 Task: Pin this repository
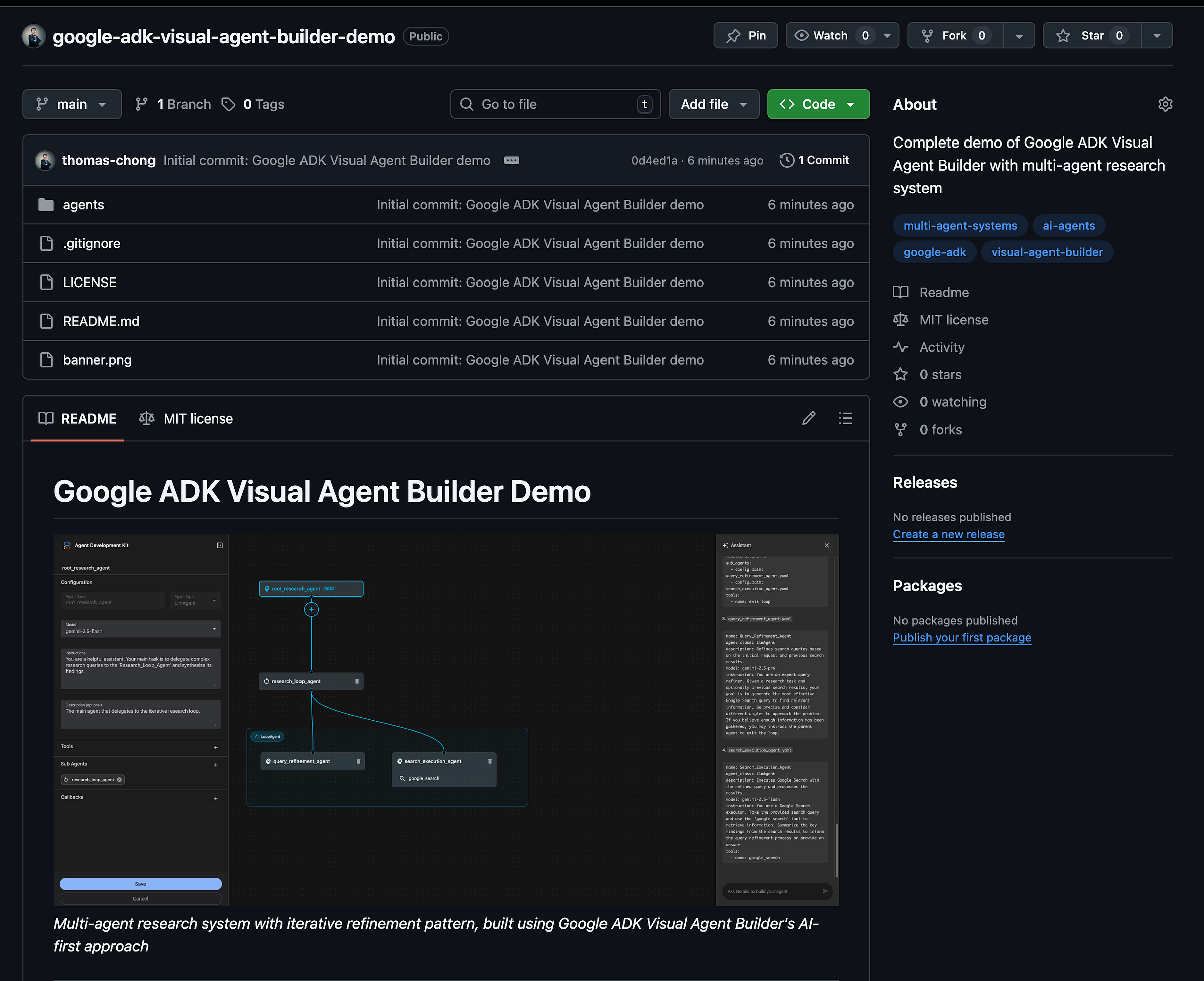[x=745, y=35]
